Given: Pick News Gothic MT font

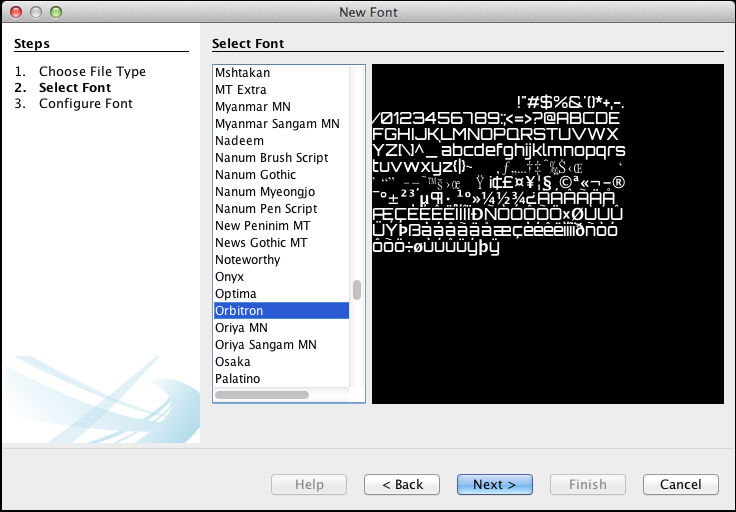Looking at the screenshot, I should point(261,243).
